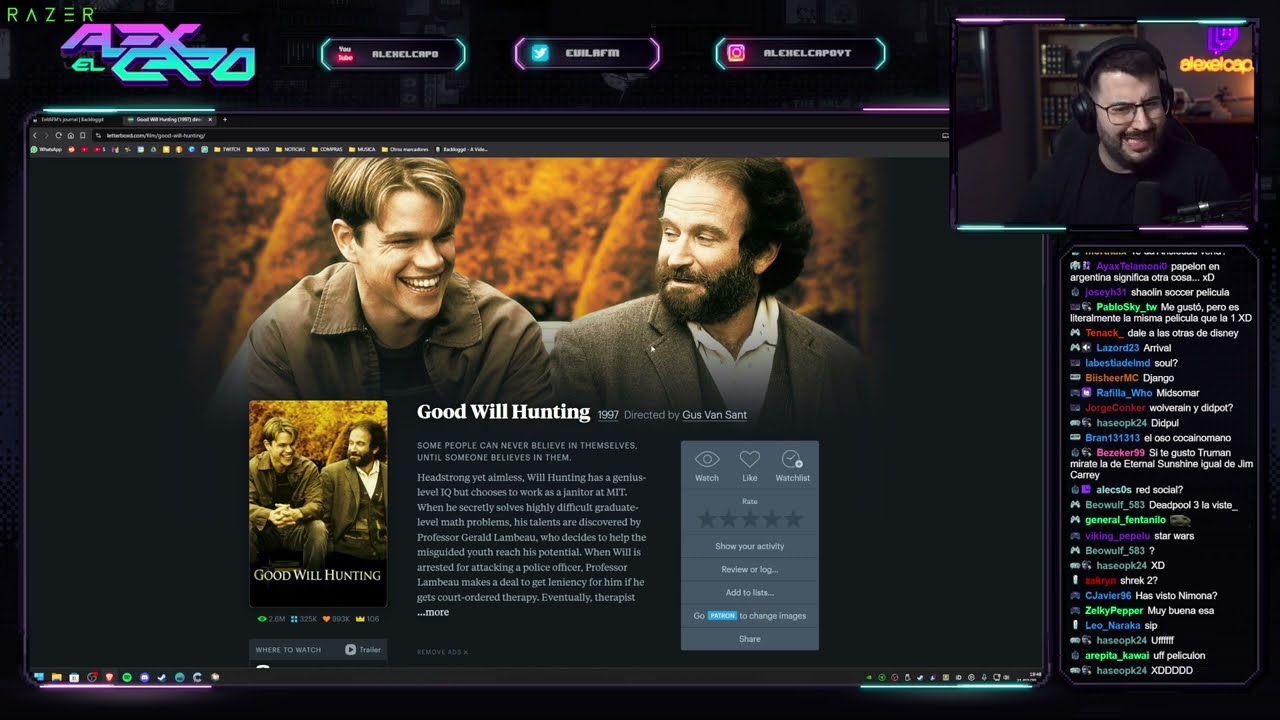
Task: Open the MUSICA bookmarks folder
Action: pyautogui.click(x=362, y=149)
